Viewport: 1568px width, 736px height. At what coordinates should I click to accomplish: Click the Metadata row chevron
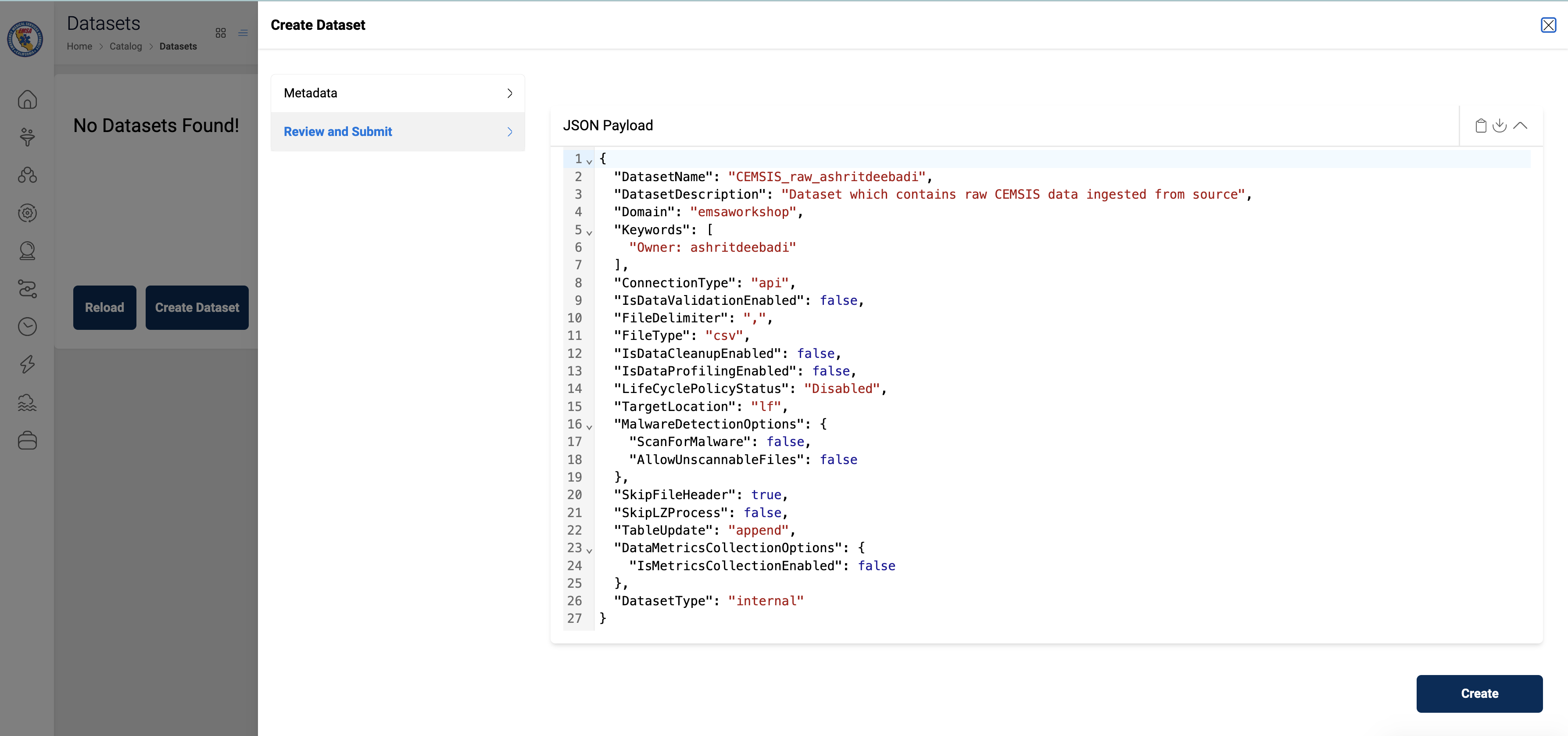click(x=510, y=93)
